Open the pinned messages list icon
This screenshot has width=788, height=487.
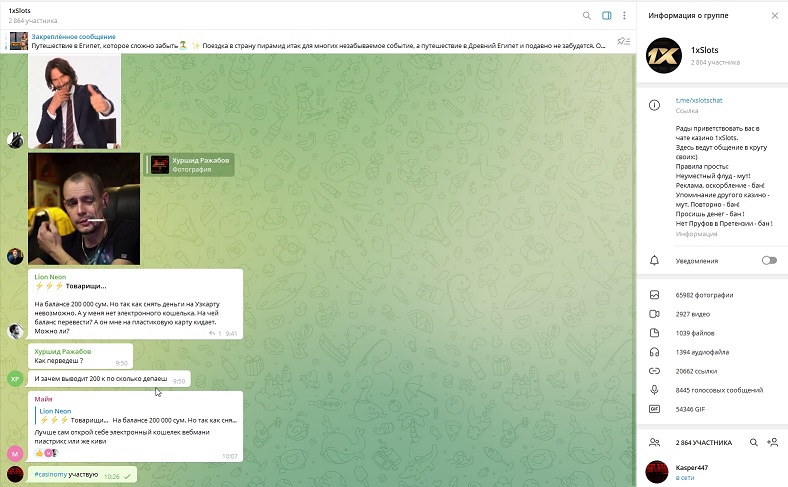pos(624,41)
